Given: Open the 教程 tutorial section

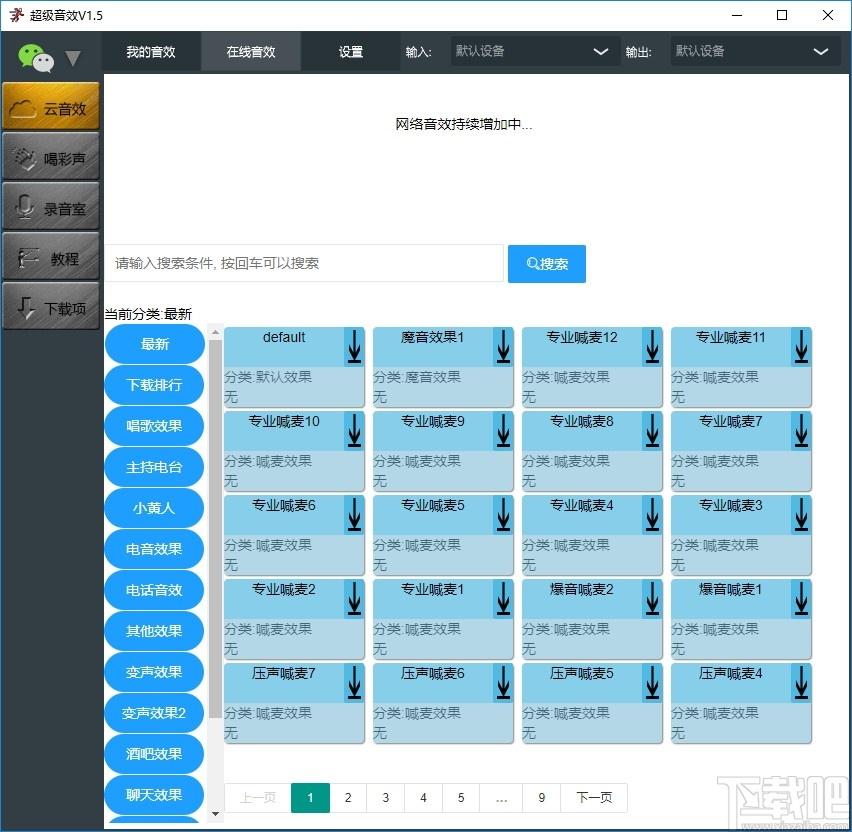Looking at the screenshot, I should click(51, 257).
